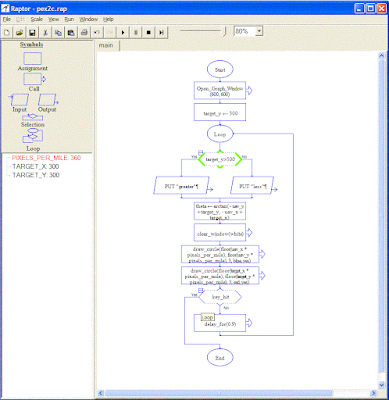This screenshot has width=389, height=400.
Task: Click the Open file folder icon
Action: tap(19, 32)
